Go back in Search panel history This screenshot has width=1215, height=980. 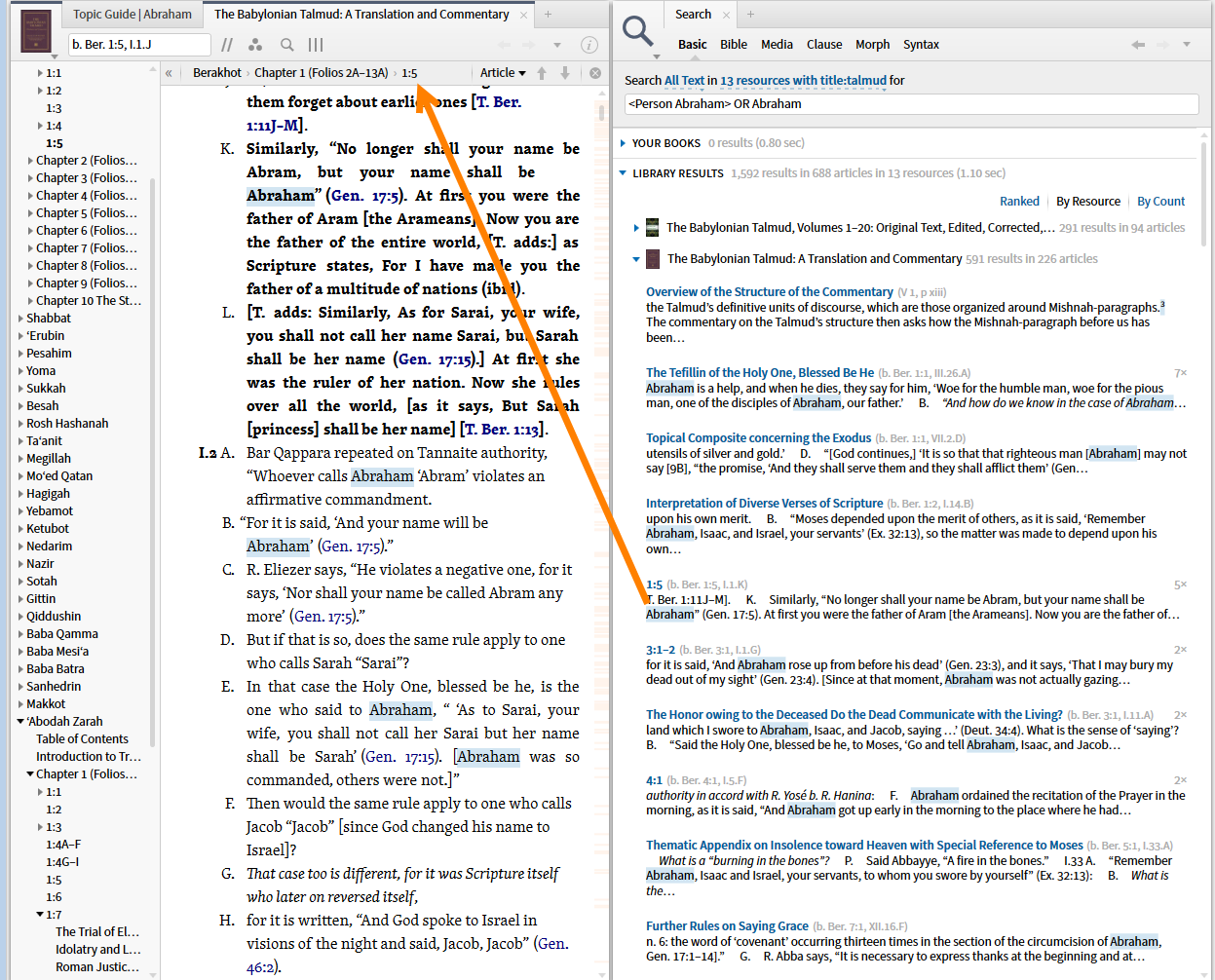point(1137,45)
